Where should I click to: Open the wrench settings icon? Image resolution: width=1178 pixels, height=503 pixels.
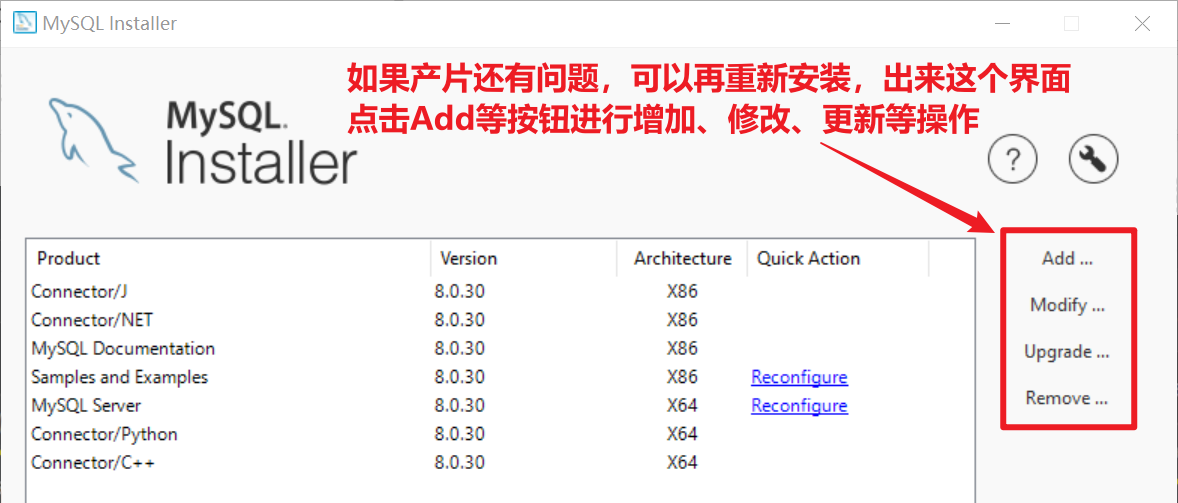coord(1093,159)
